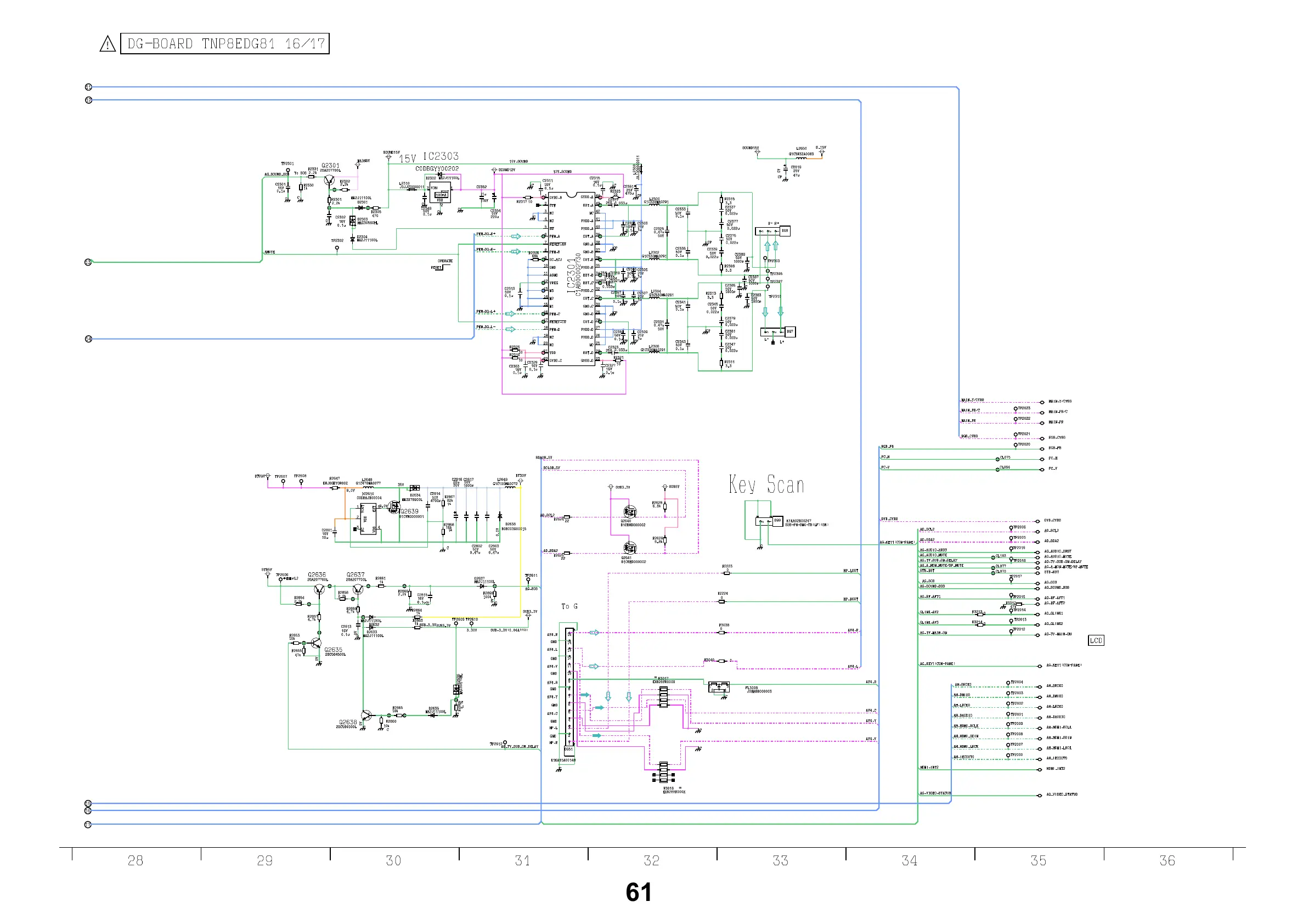
Task: Click the Q2639 MOSFET symbol
Action: point(393,506)
